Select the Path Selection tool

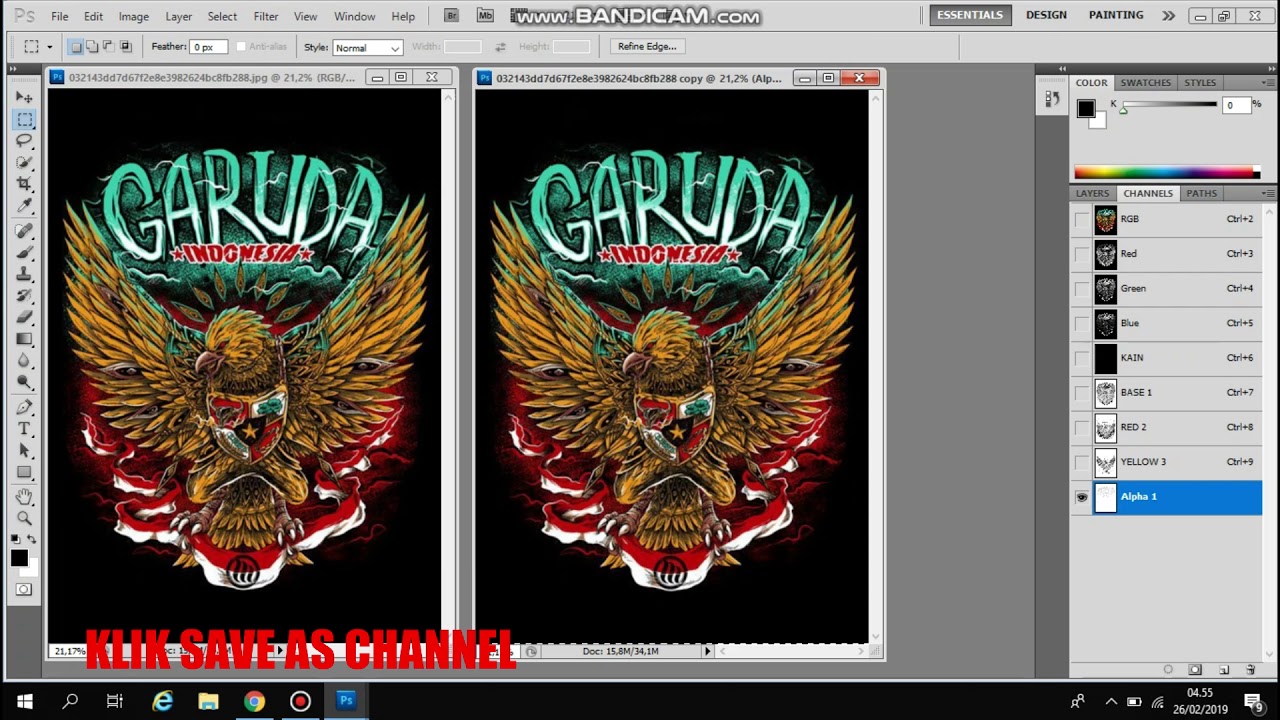[x=24, y=451]
